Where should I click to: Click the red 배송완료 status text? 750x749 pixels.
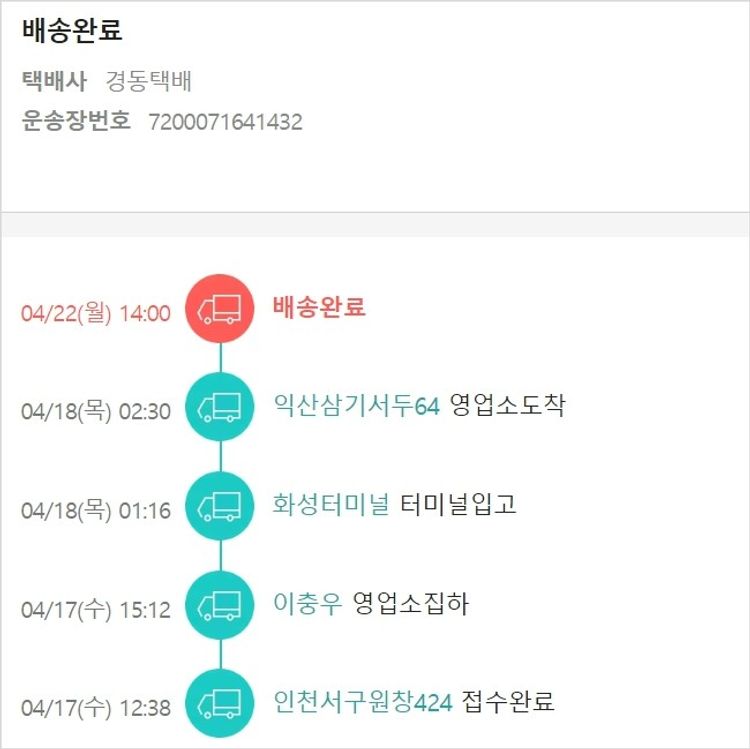(x=319, y=306)
